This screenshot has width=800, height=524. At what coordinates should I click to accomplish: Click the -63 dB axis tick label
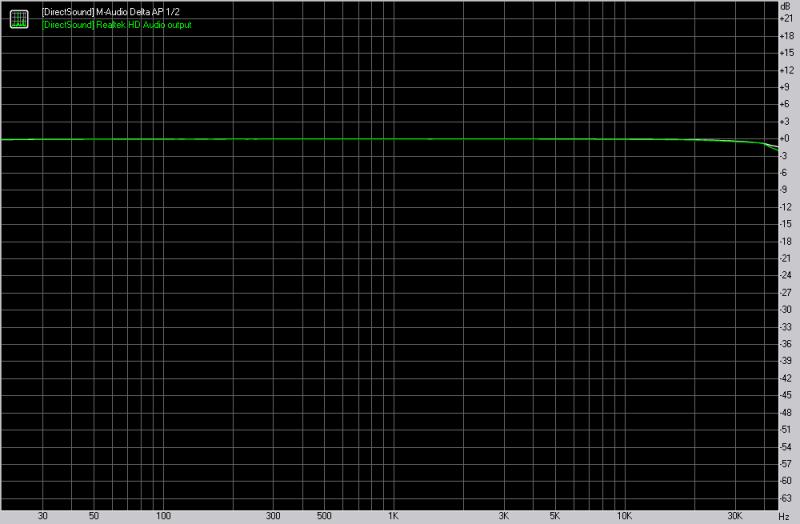(x=786, y=497)
